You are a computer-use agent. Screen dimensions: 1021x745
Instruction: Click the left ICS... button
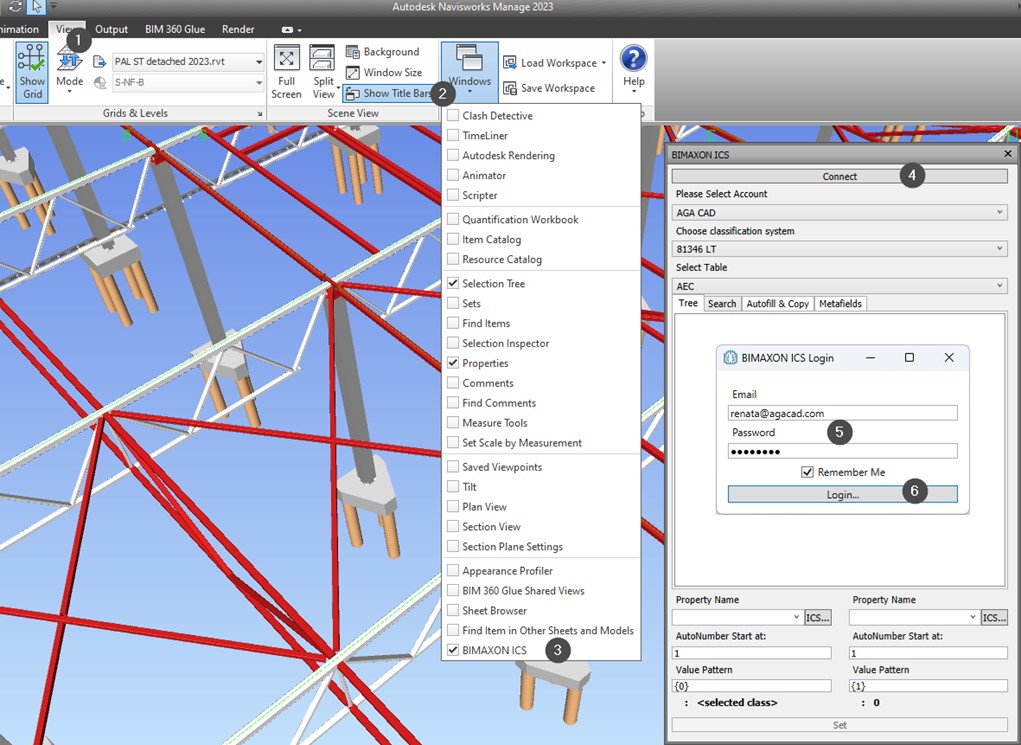point(818,617)
